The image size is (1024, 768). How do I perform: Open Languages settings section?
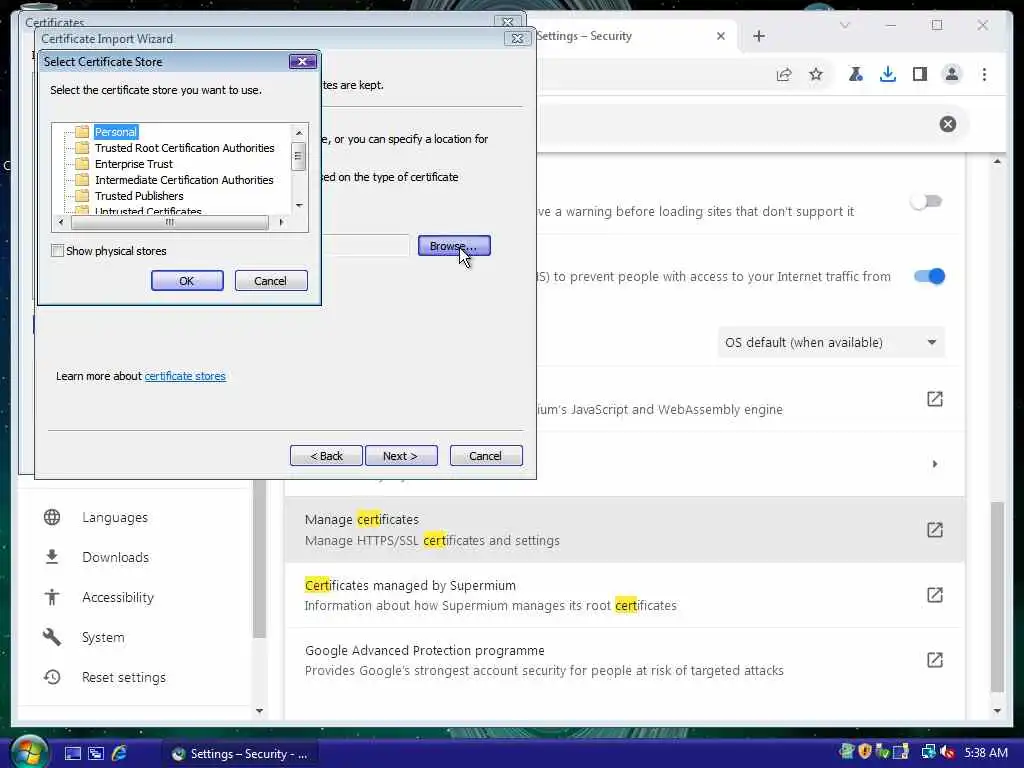pos(115,517)
